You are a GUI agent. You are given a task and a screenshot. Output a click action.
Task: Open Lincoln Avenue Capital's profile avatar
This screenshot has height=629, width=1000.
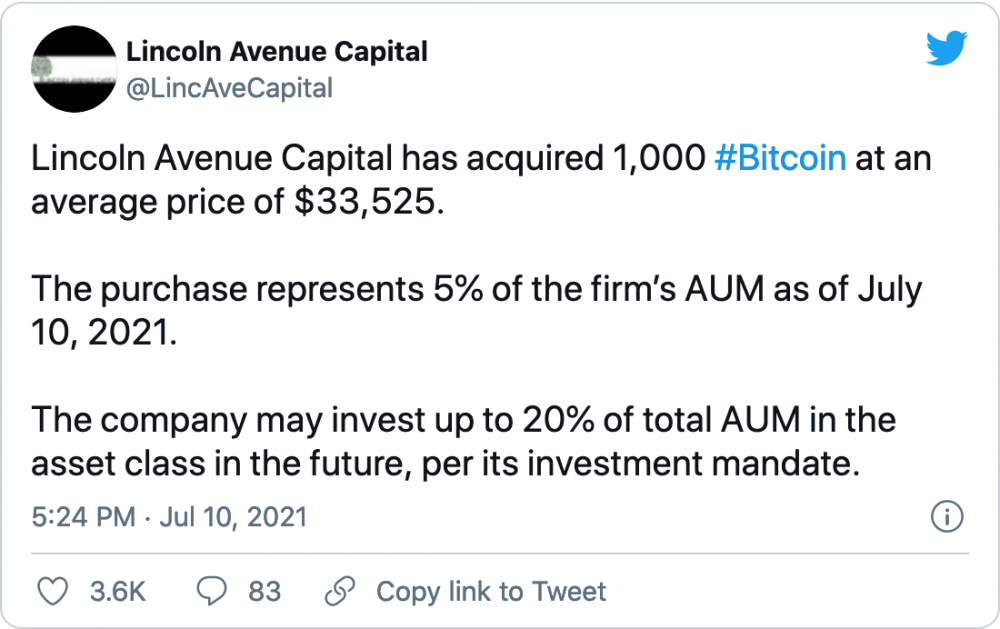point(74,69)
